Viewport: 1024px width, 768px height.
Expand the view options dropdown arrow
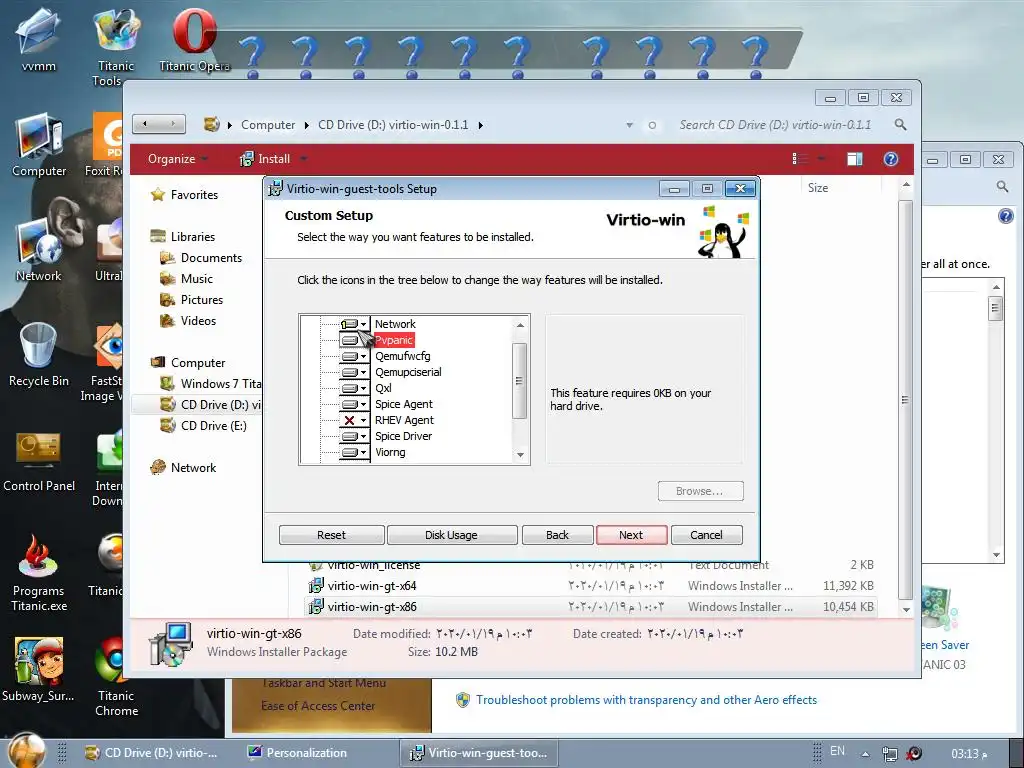[821, 159]
